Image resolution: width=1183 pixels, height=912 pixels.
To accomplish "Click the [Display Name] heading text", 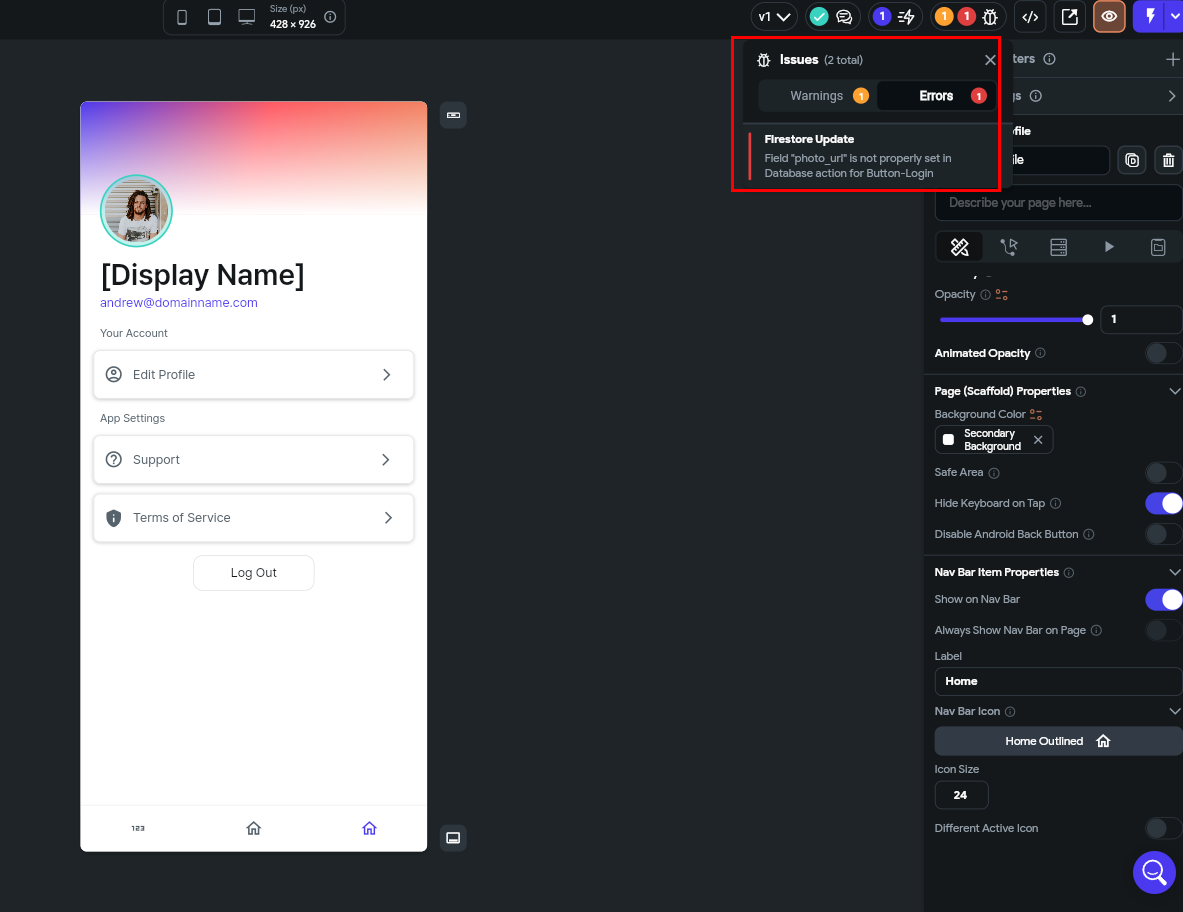I will 203,275.
